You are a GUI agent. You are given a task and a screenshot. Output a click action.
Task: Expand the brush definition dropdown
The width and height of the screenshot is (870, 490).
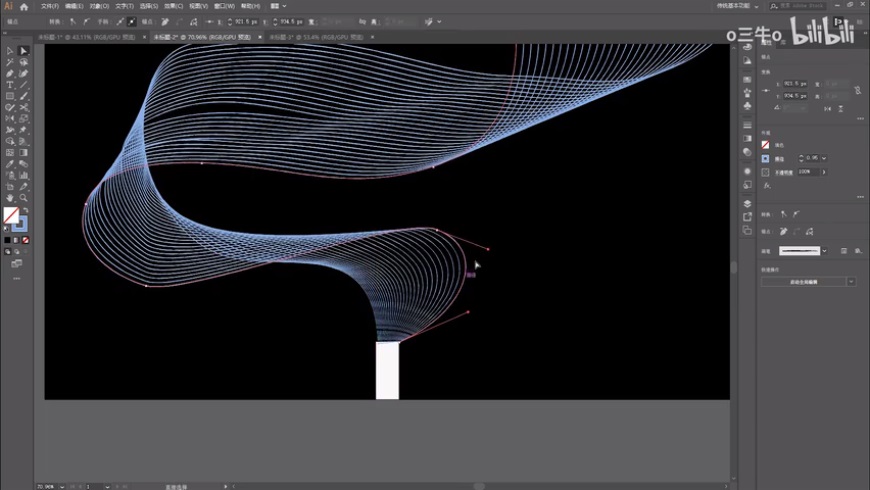click(825, 251)
